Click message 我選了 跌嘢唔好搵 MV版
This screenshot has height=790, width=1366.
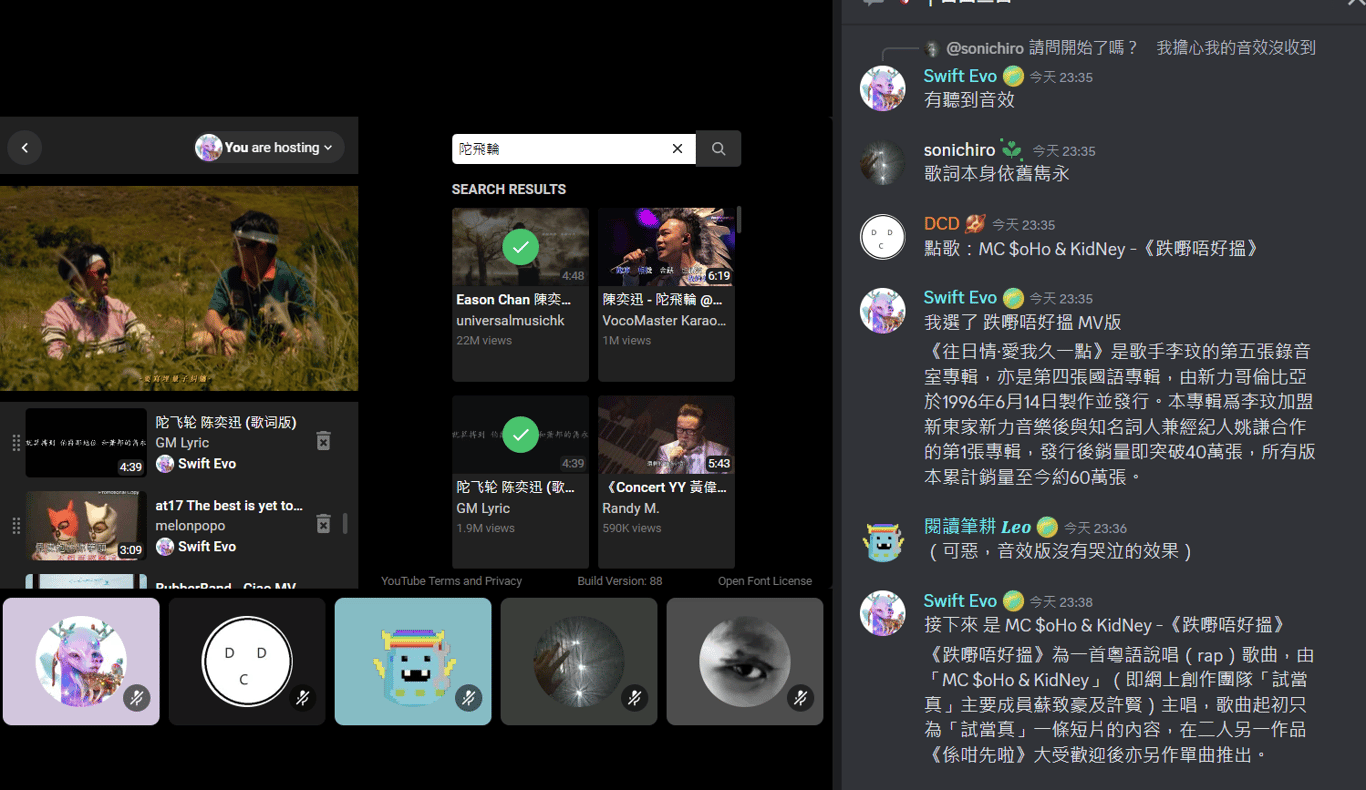point(1023,322)
